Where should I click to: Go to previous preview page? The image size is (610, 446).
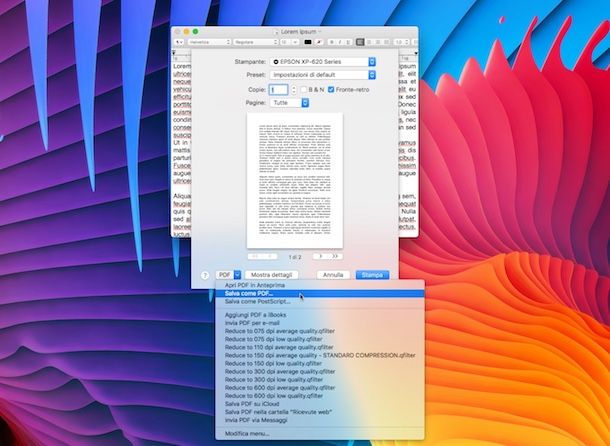click(x=270, y=256)
